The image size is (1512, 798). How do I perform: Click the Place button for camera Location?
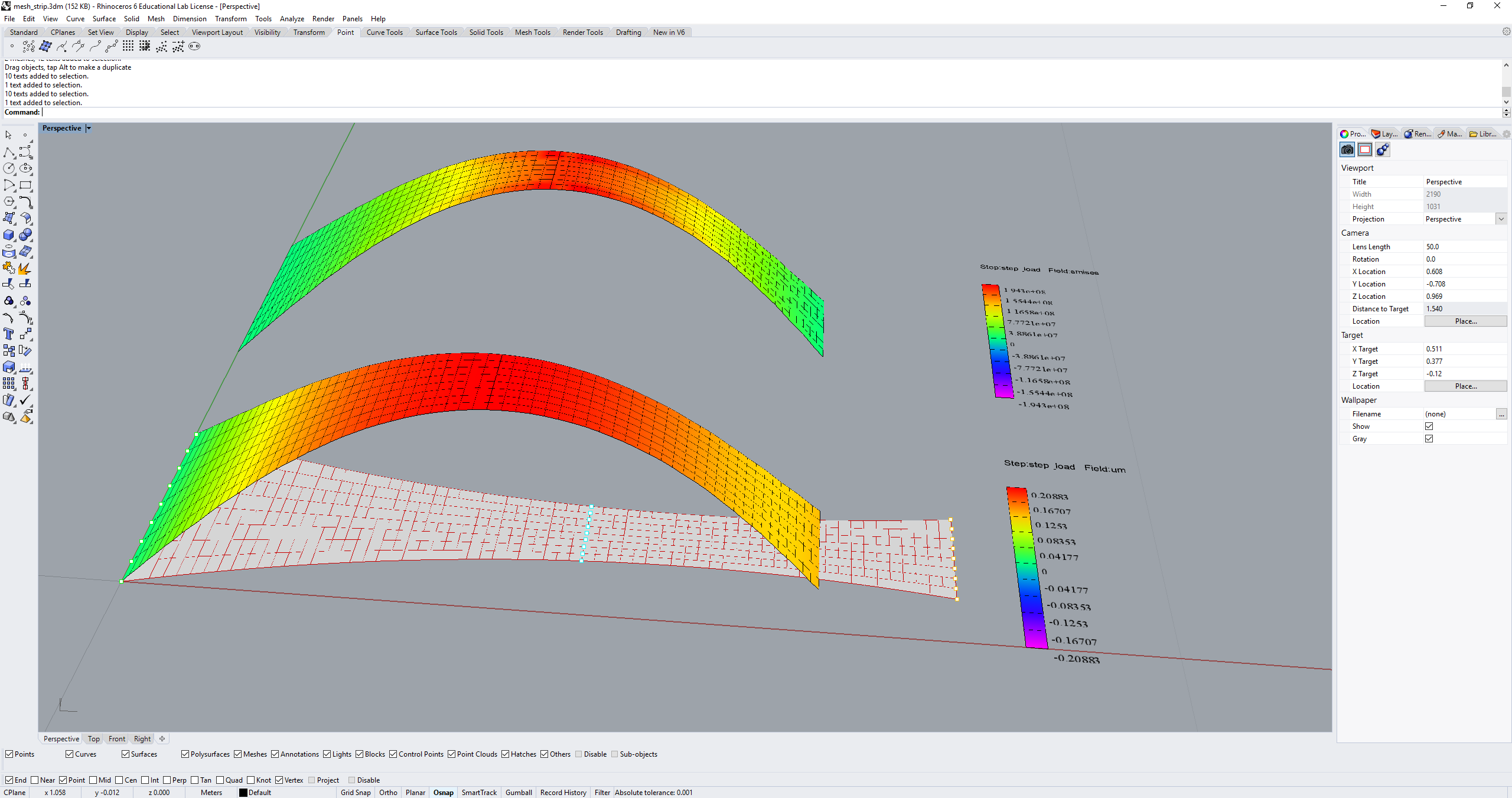point(1466,321)
